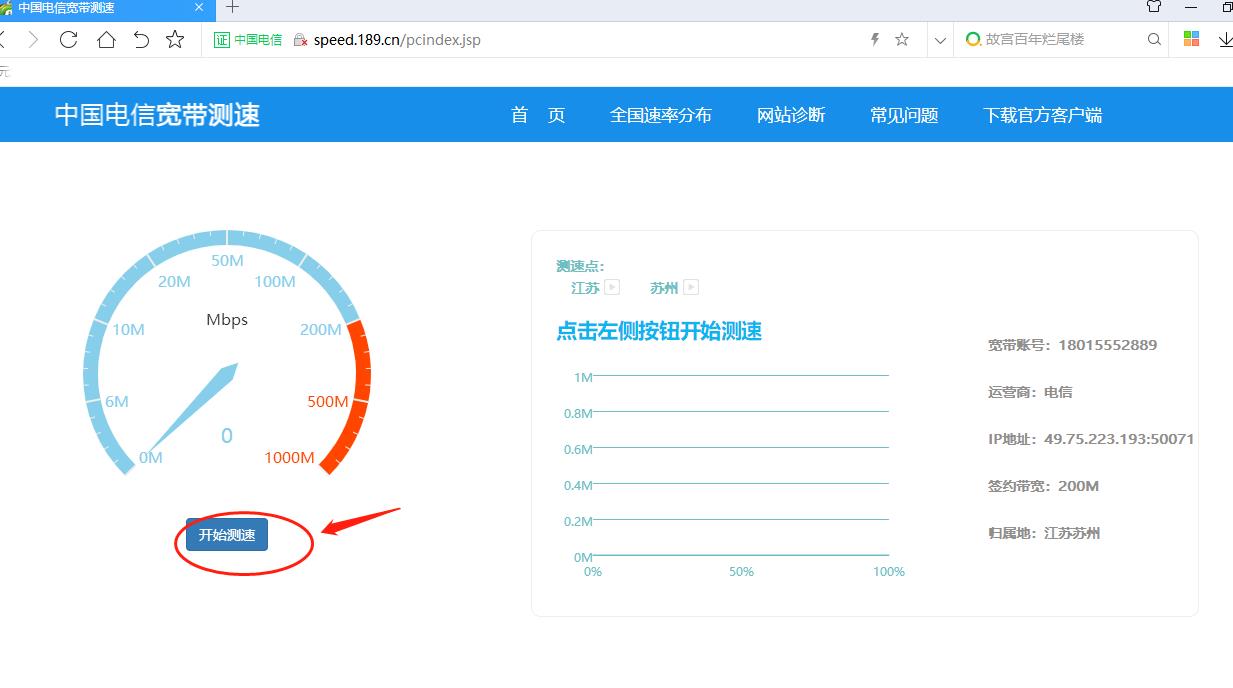
Task: Click the 中国电信宽带测速 site title
Action: coord(157,115)
